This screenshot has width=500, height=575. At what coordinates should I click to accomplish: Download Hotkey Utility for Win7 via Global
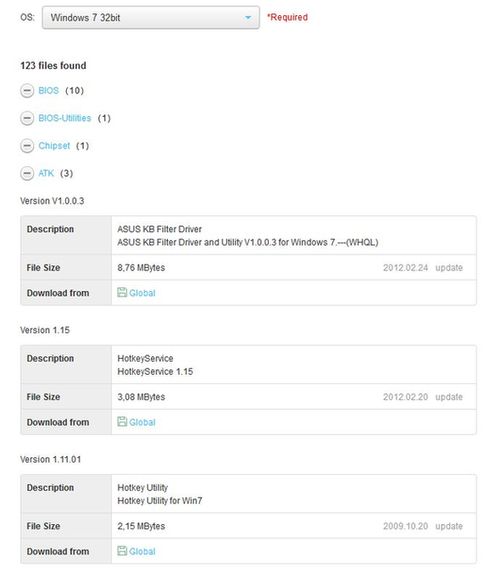pyautogui.click(x=142, y=552)
